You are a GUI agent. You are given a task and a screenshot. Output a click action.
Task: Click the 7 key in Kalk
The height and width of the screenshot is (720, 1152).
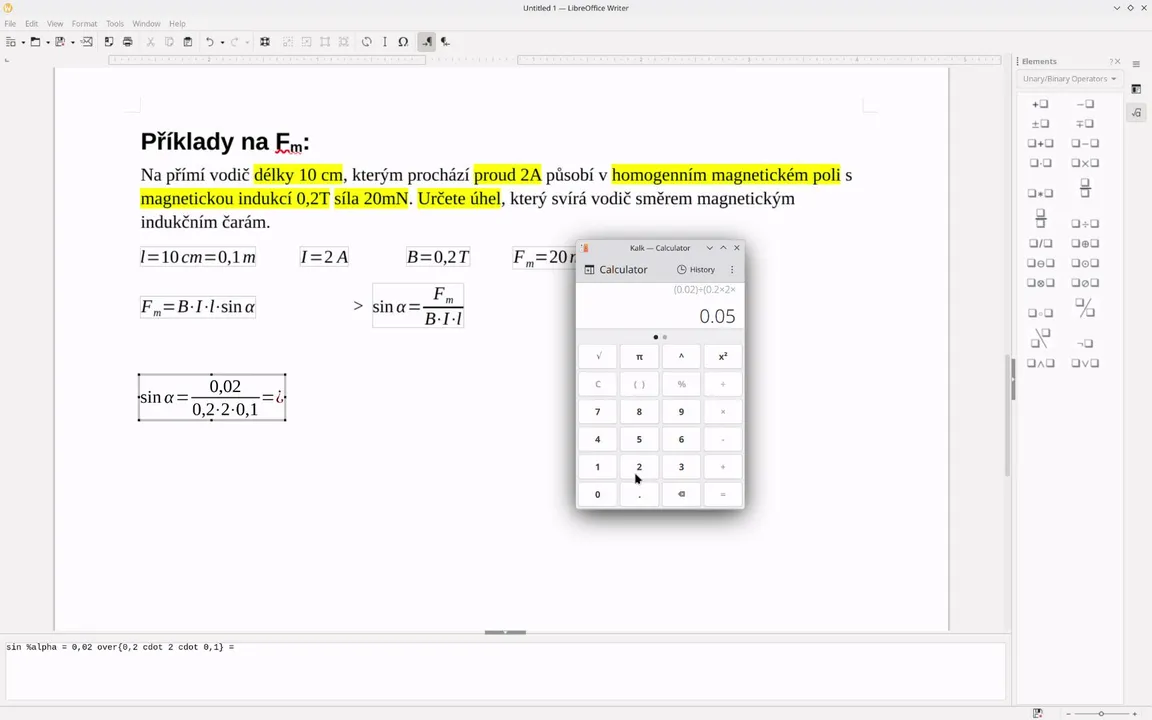(598, 411)
